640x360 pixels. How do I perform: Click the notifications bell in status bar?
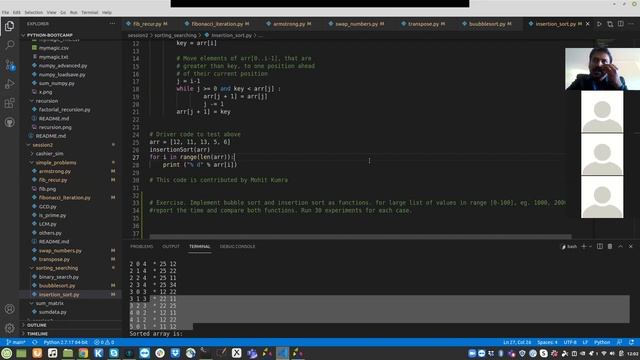631,342
